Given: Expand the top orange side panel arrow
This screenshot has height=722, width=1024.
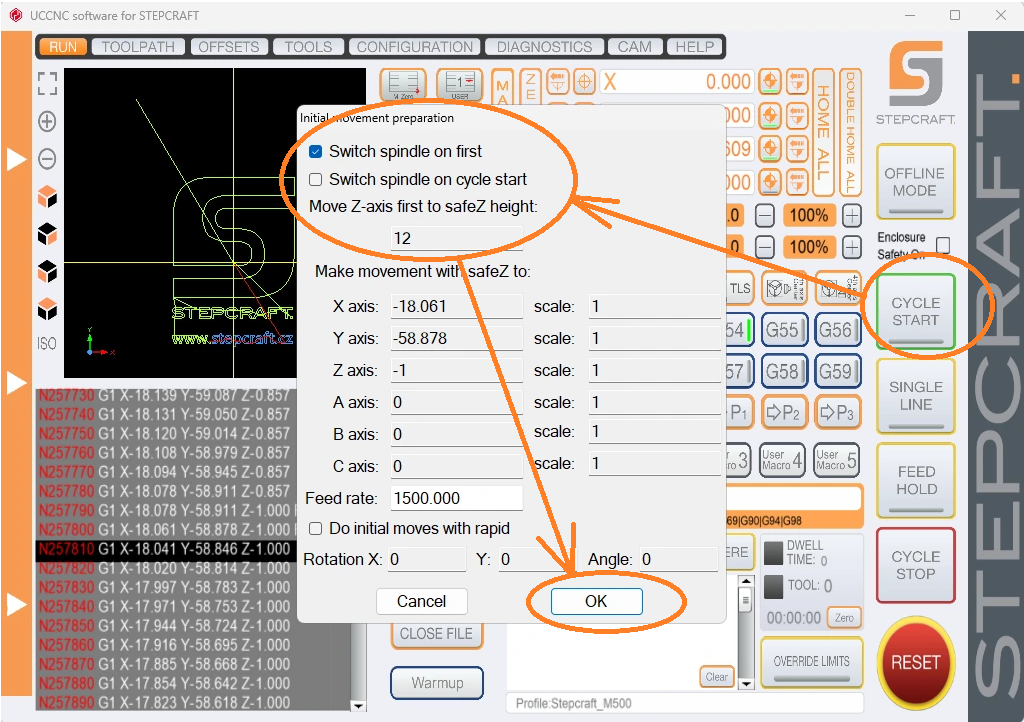Looking at the screenshot, I should pyautogui.click(x=16, y=159).
